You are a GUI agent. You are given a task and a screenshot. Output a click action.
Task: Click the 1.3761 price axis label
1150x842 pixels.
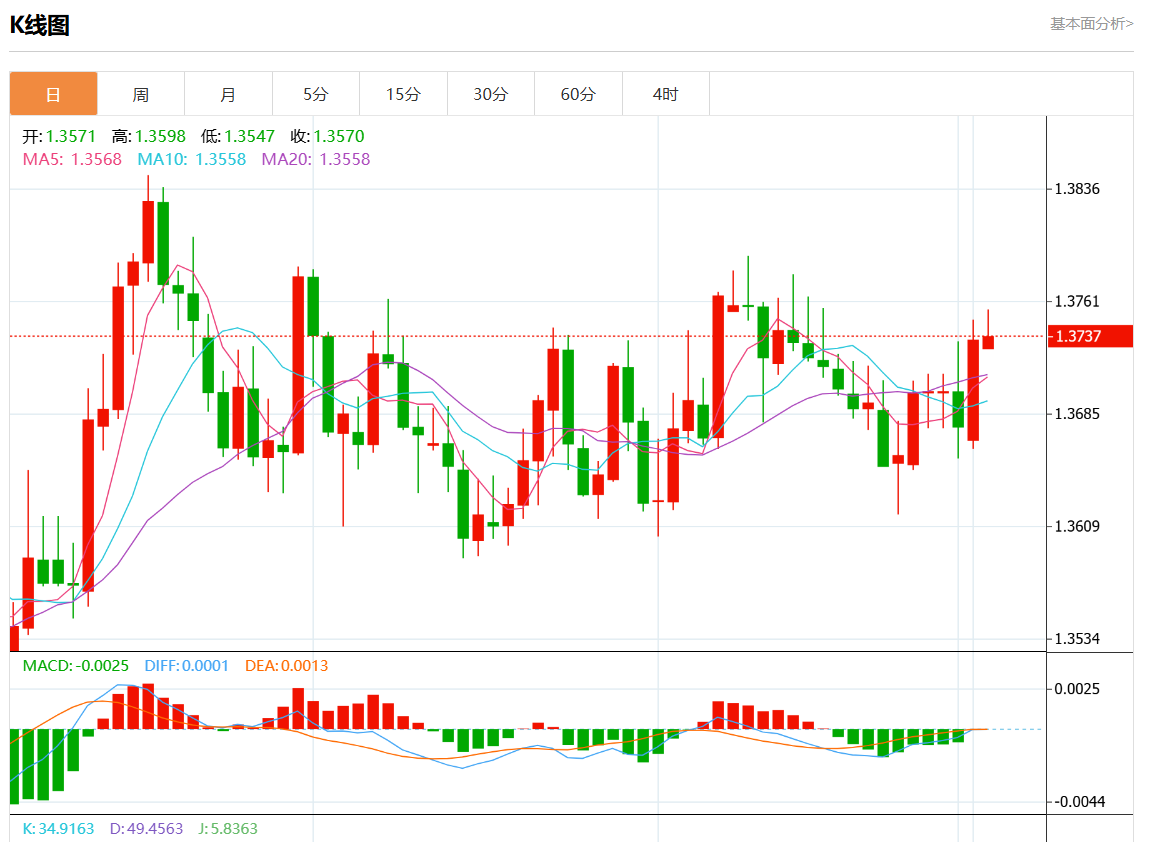pyautogui.click(x=1077, y=301)
